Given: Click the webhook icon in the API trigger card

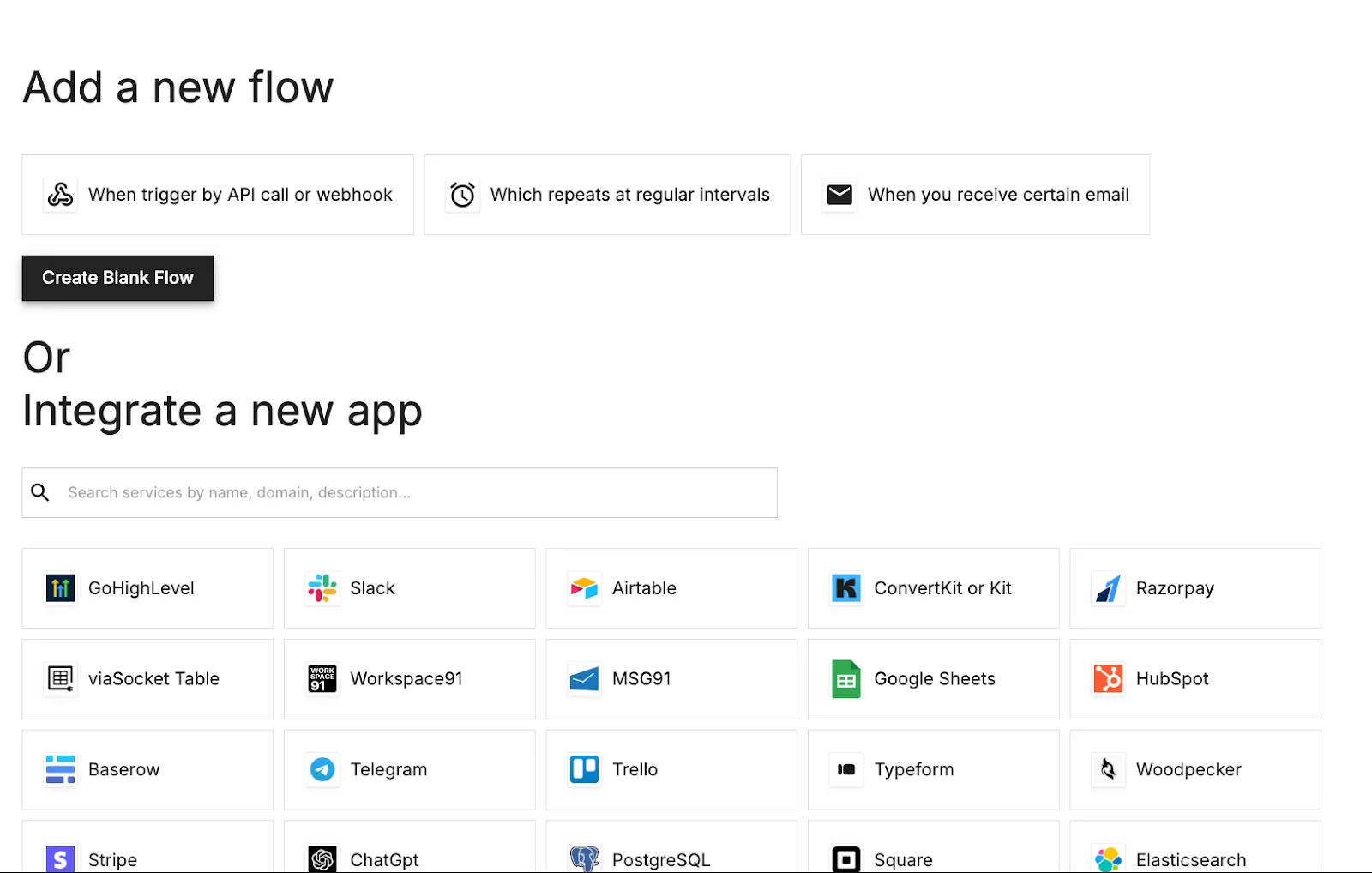Looking at the screenshot, I should [60, 195].
